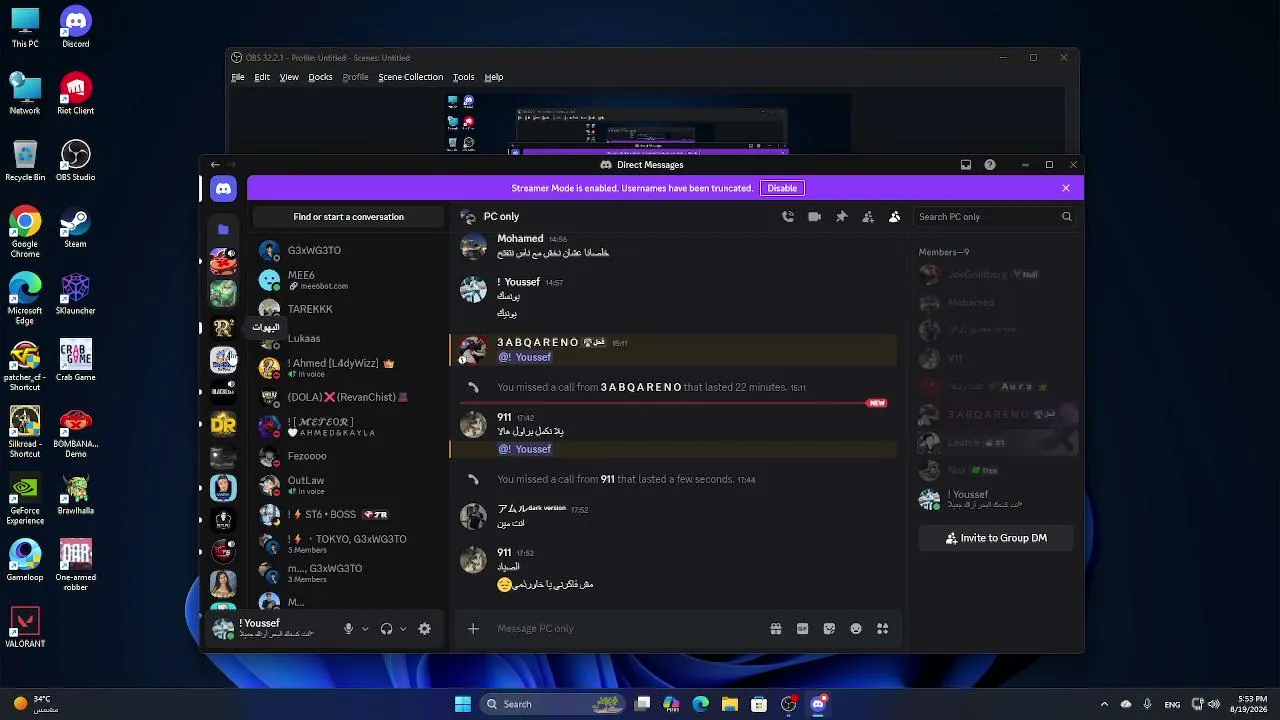
Task: Open the Help menu in OBS
Action: (493, 77)
